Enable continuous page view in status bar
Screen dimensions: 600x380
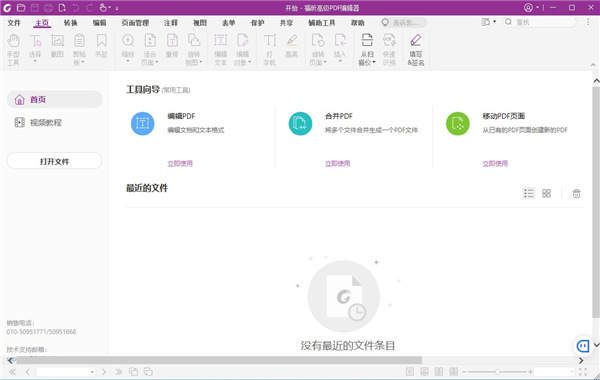click(x=424, y=372)
